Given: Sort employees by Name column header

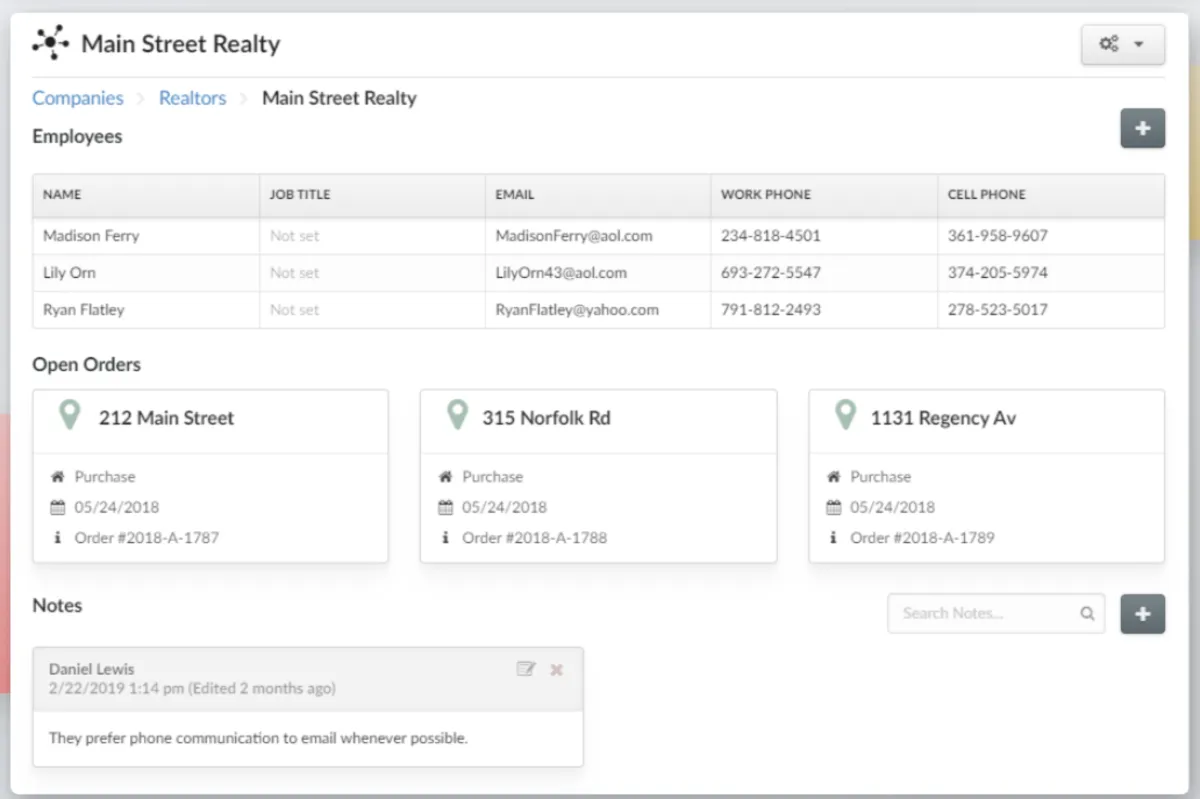Looking at the screenshot, I should coord(62,195).
